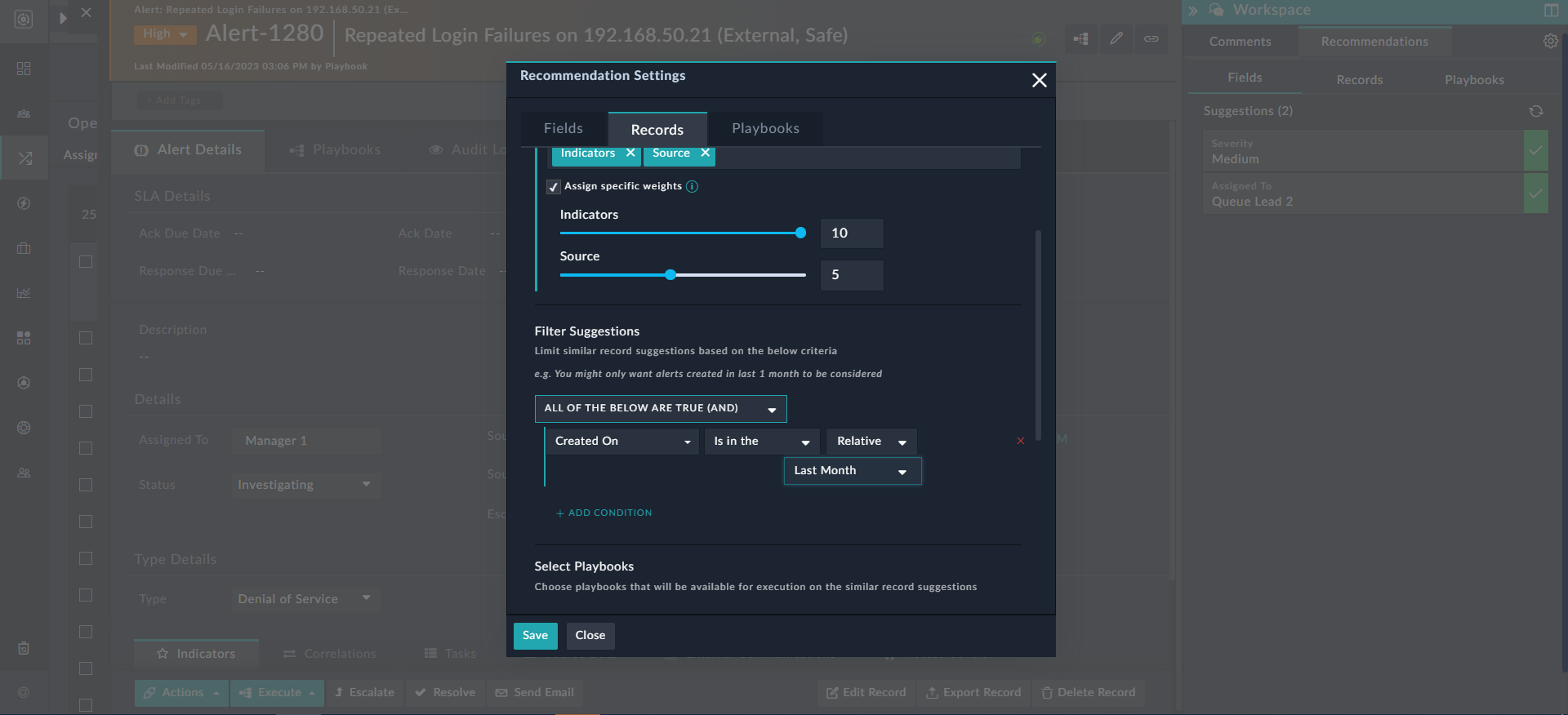Open the Comments tab in Workspace
Viewport: 1568px width, 715px height.
1240,42
